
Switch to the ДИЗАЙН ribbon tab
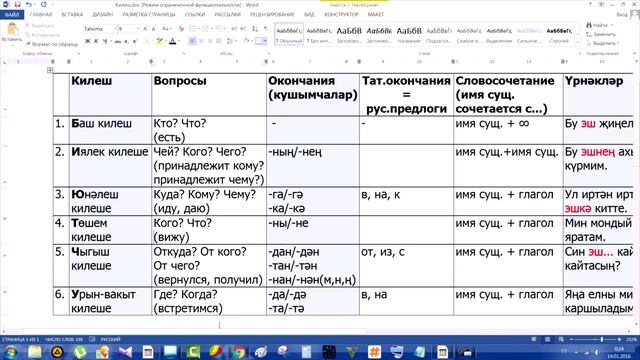102,15
